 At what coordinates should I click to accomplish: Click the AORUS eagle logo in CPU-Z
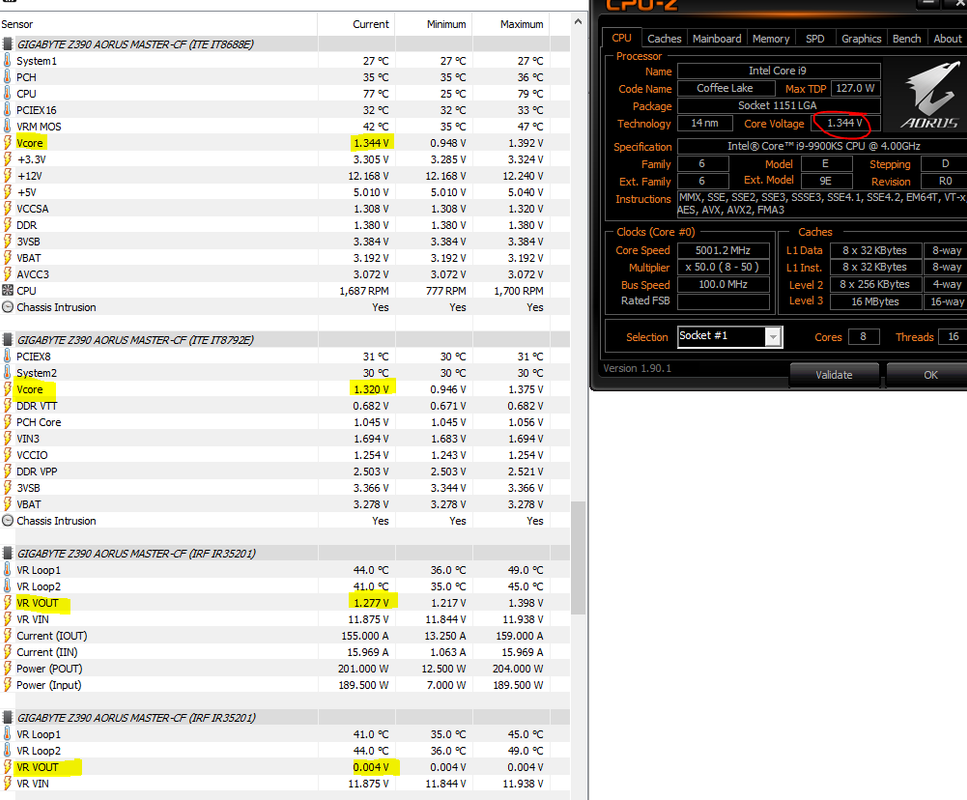tap(931, 95)
